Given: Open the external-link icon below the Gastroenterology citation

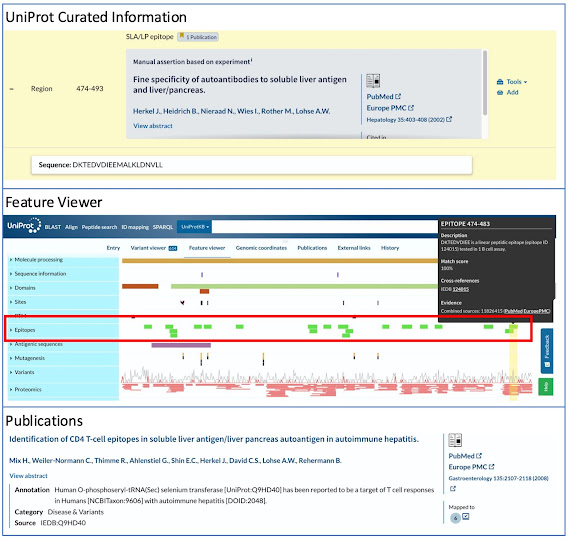Looking at the screenshot, I should [453, 489].
